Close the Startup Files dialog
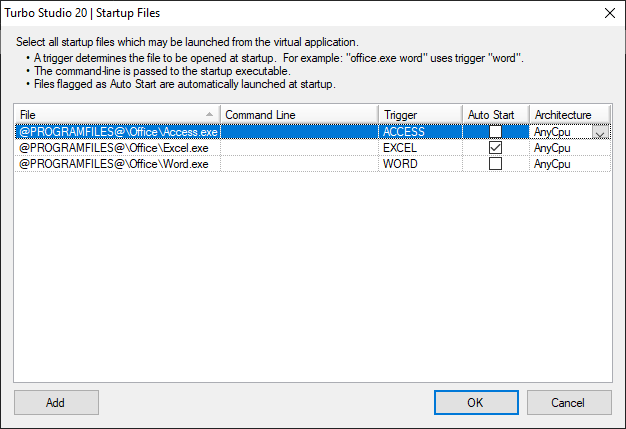The height and width of the screenshot is (429, 626). coord(609,13)
